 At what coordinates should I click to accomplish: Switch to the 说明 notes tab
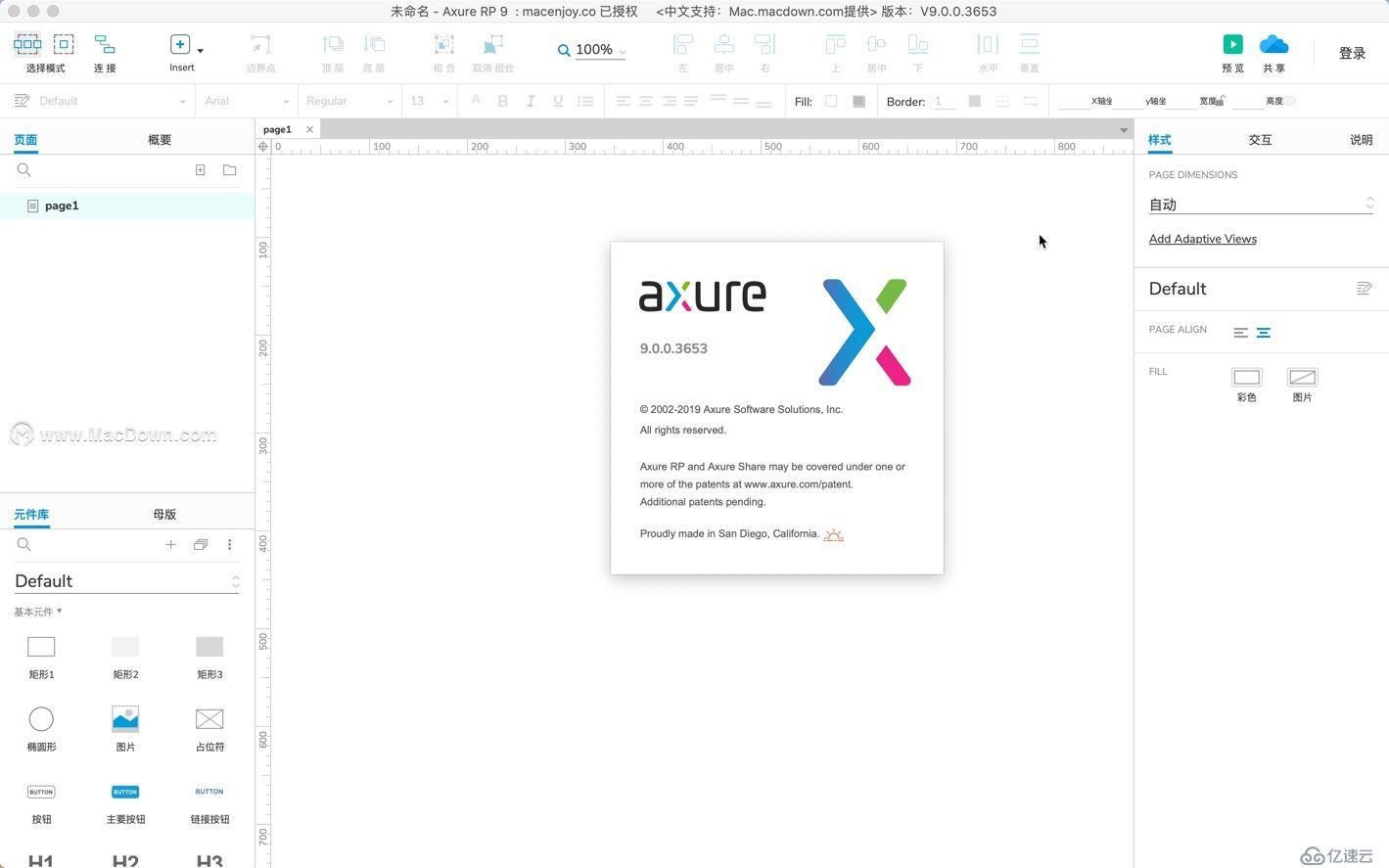1361,140
